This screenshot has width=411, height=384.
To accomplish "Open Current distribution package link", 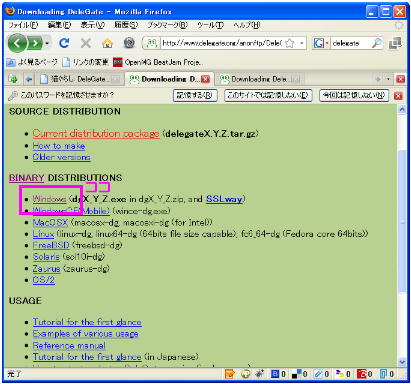I will pyautogui.click(x=96, y=133).
